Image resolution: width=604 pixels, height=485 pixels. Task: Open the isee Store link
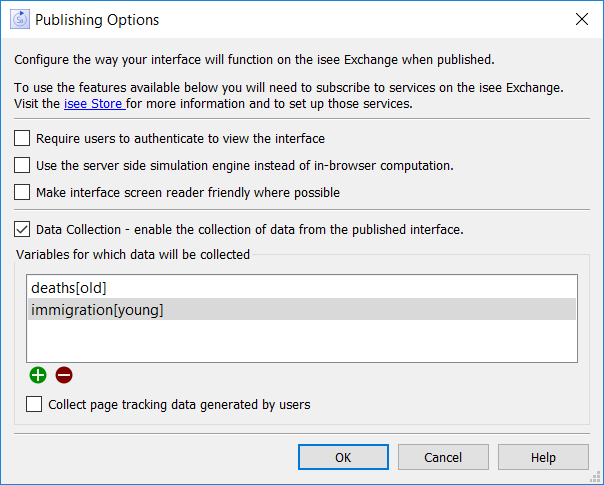pos(95,104)
